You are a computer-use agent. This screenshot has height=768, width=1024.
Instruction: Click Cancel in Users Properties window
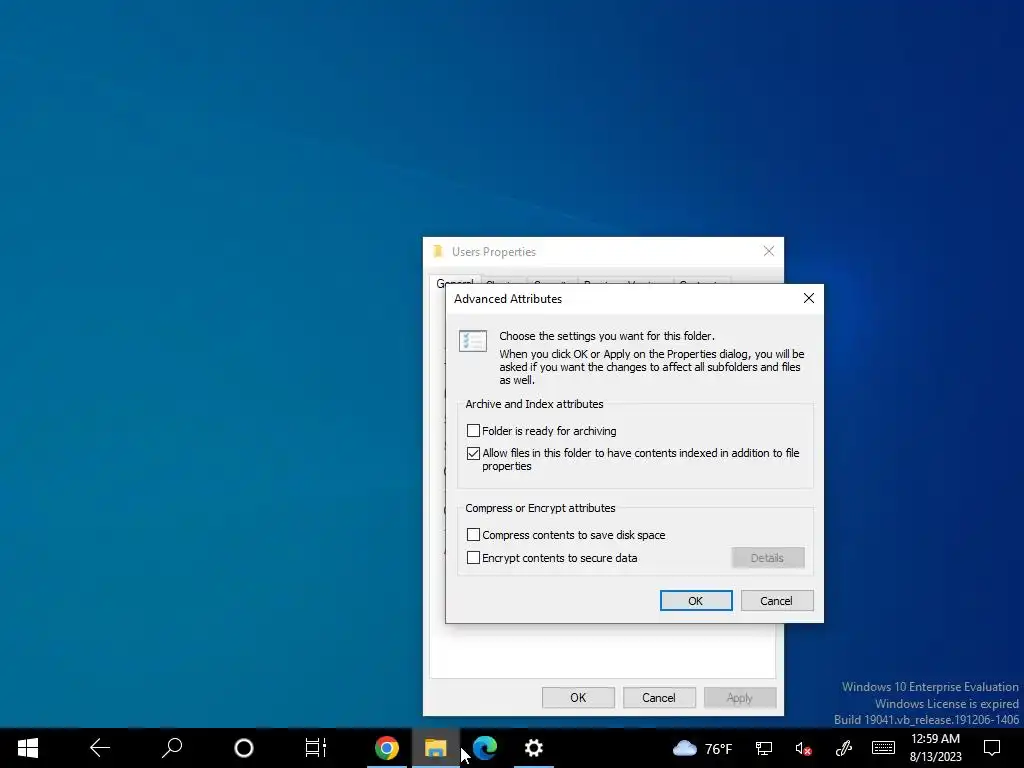(x=658, y=697)
